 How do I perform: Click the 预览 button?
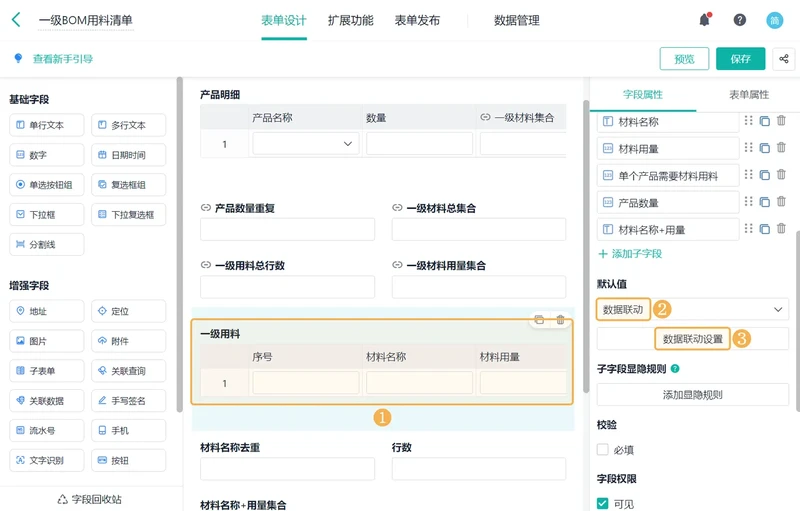(684, 59)
